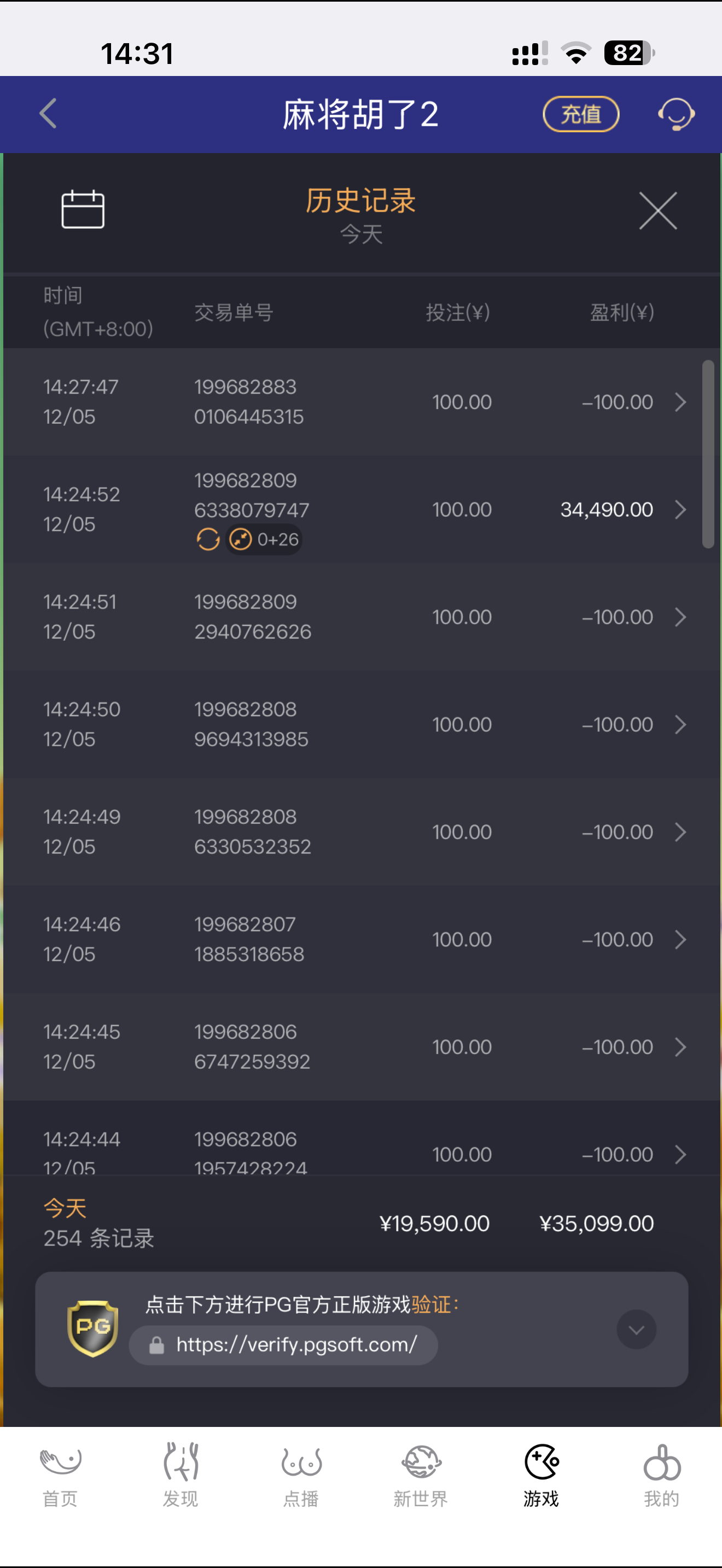Viewport: 722px width, 1568px height.
Task: Expand the 14:24:51 record details
Action: (x=680, y=617)
